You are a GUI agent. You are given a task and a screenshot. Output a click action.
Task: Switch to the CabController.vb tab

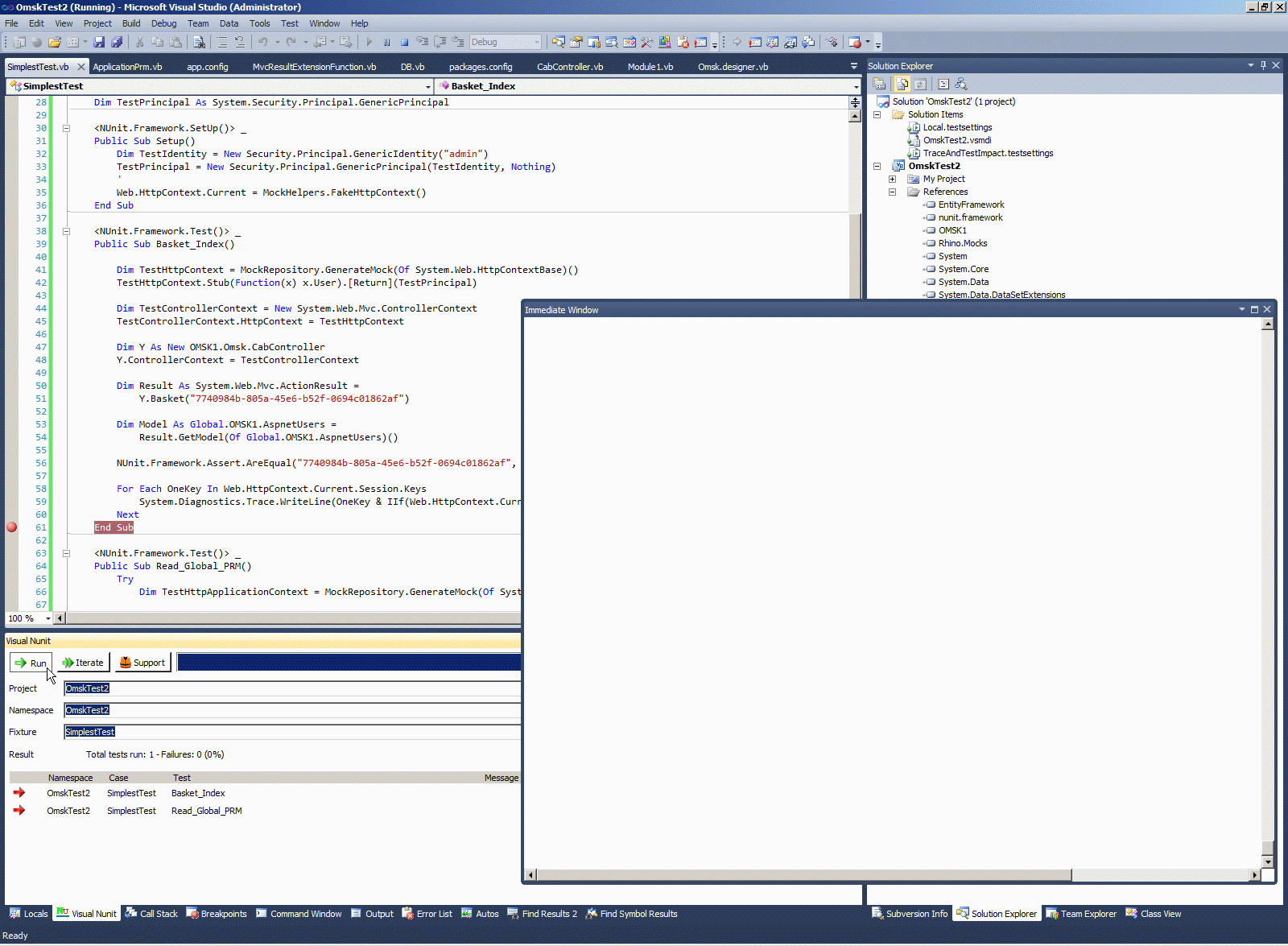coord(570,67)
